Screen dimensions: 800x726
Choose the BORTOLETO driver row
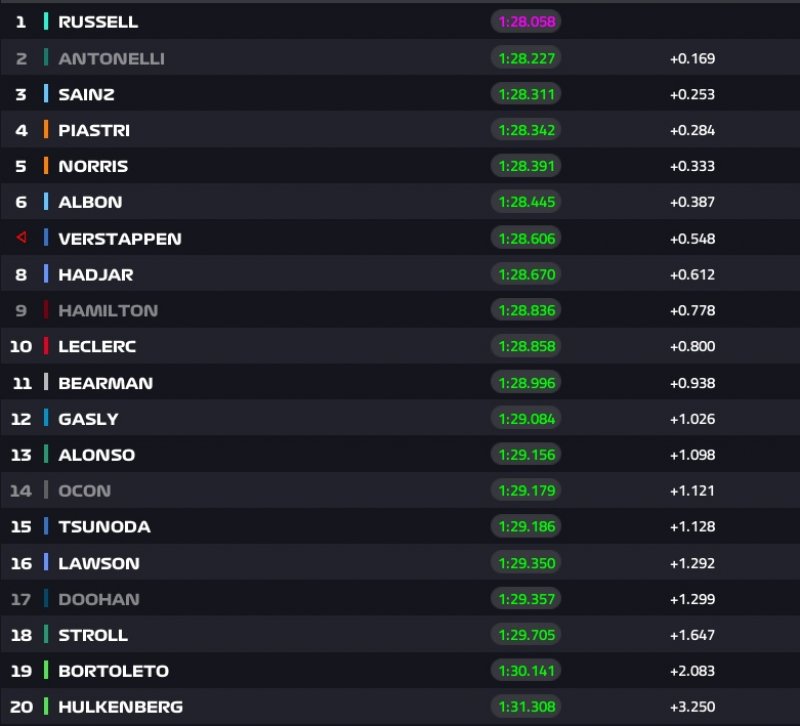coord(113,671)
